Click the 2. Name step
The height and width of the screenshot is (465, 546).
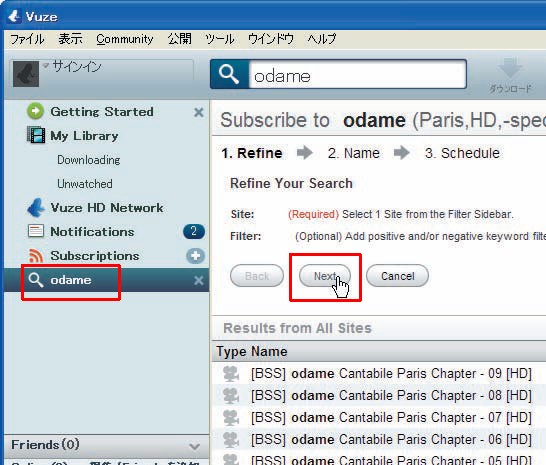(353, 153)
